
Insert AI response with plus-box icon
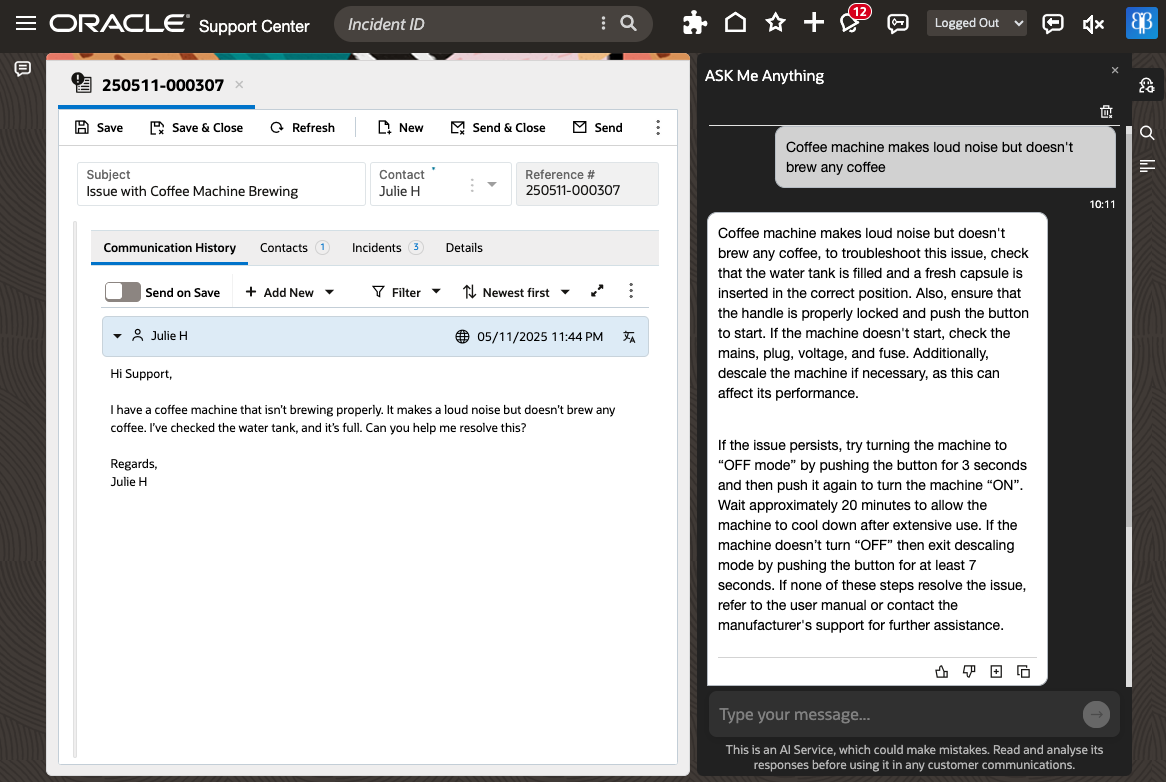point(996,671)
